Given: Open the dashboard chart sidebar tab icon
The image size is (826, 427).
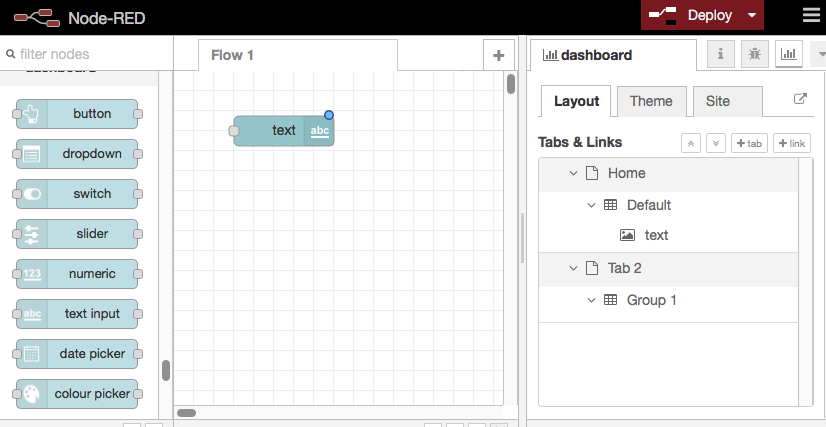Looking at the screenshot, I should point(789,54).
